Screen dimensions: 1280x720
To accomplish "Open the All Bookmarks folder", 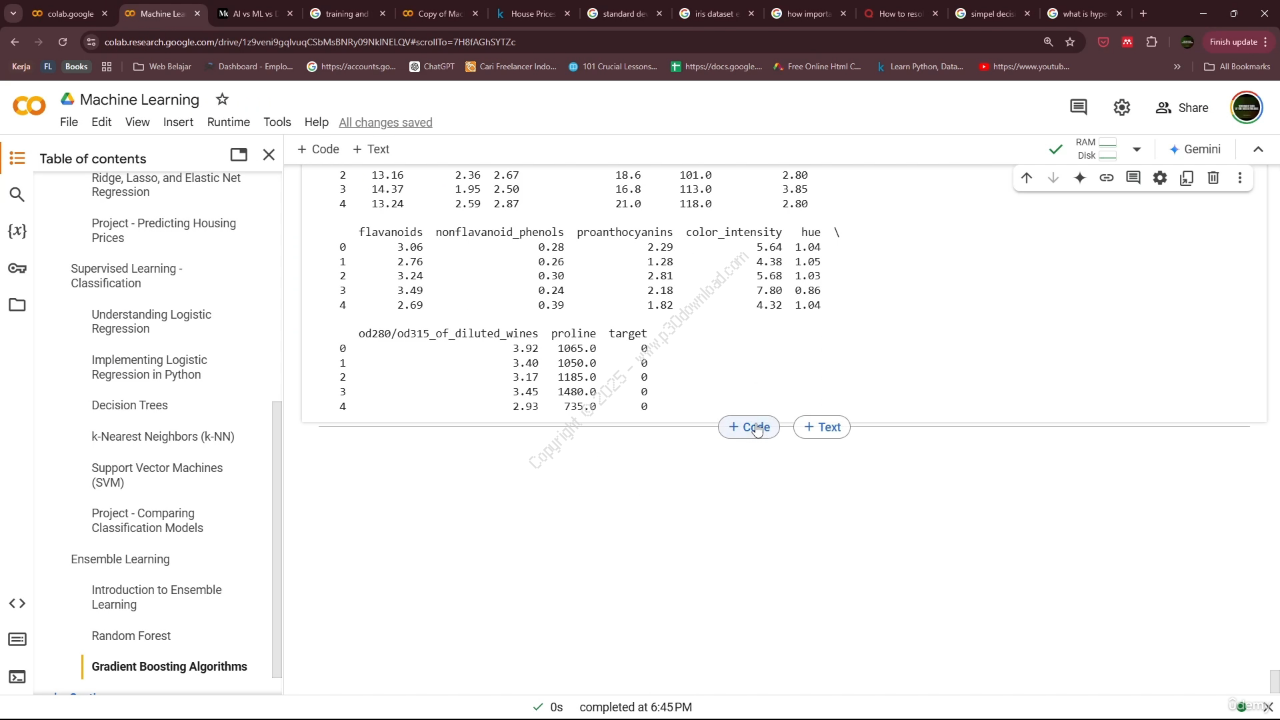I will (x=1237, y=66).
